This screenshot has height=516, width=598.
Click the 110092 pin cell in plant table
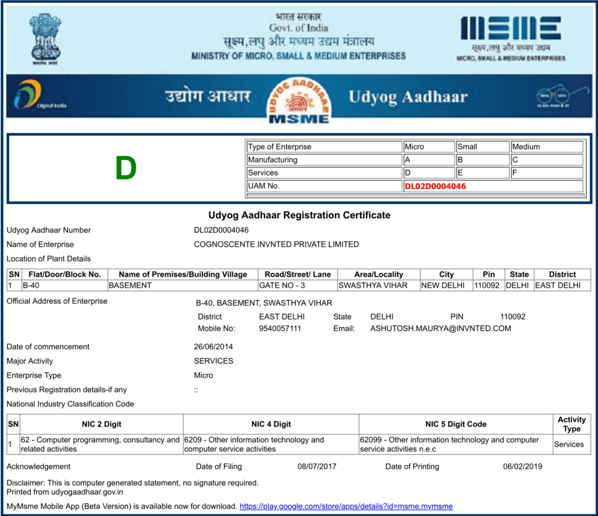(x=489, y=285)
